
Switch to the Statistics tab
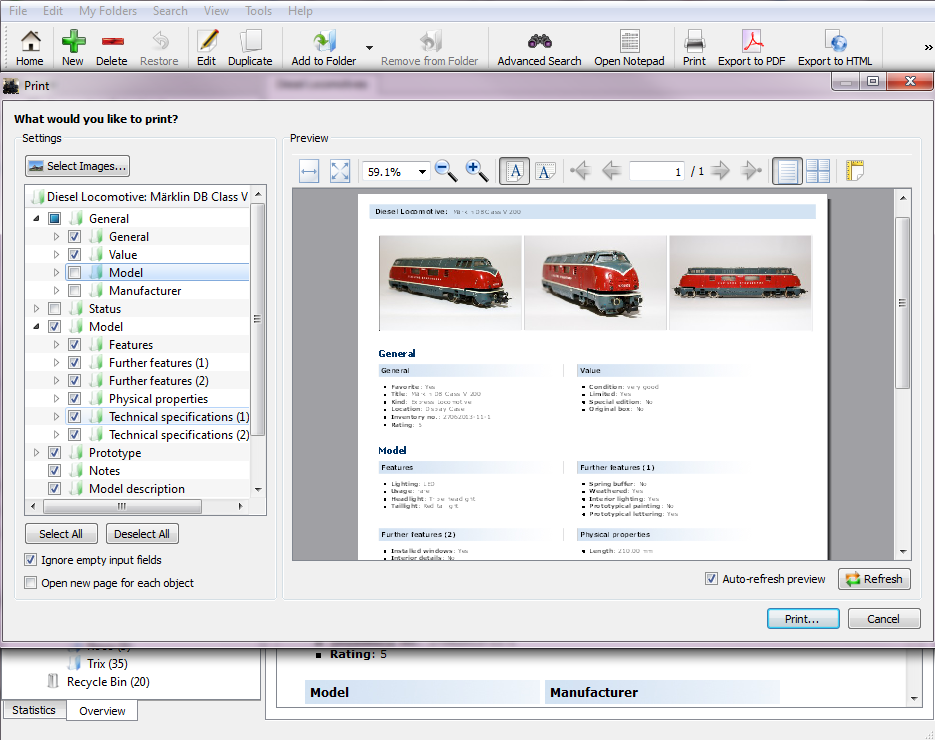34,710
